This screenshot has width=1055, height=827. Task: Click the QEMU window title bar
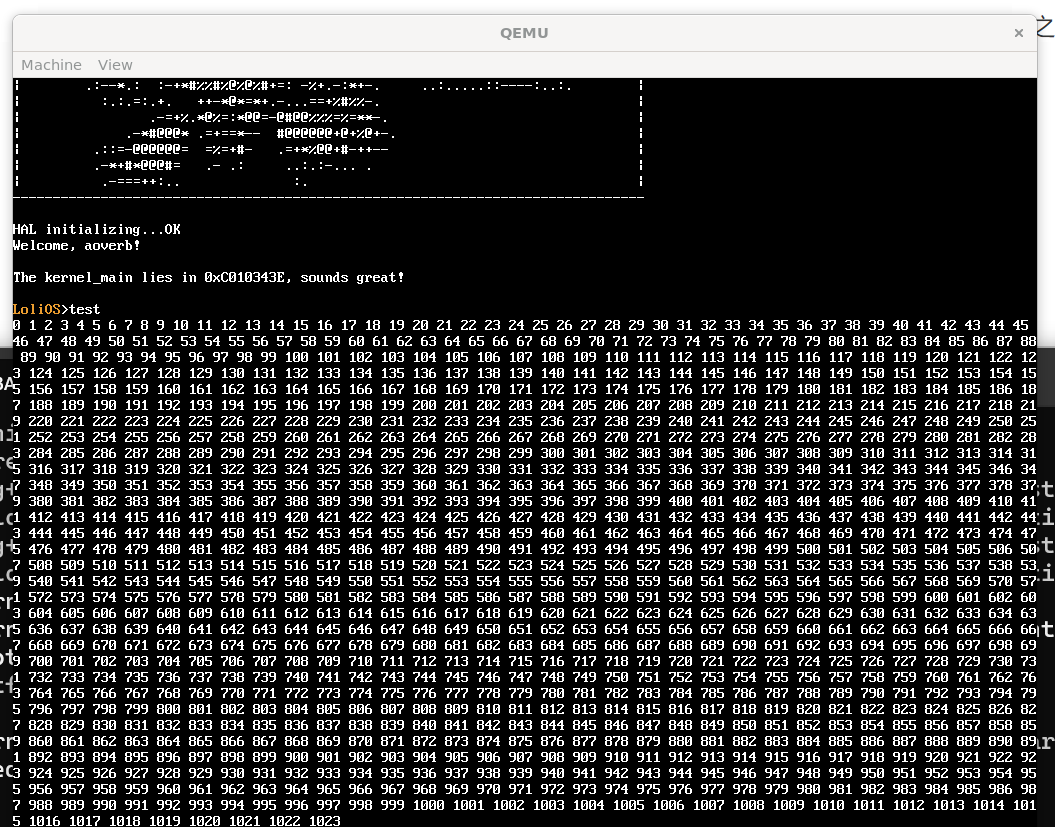point(524,33)
